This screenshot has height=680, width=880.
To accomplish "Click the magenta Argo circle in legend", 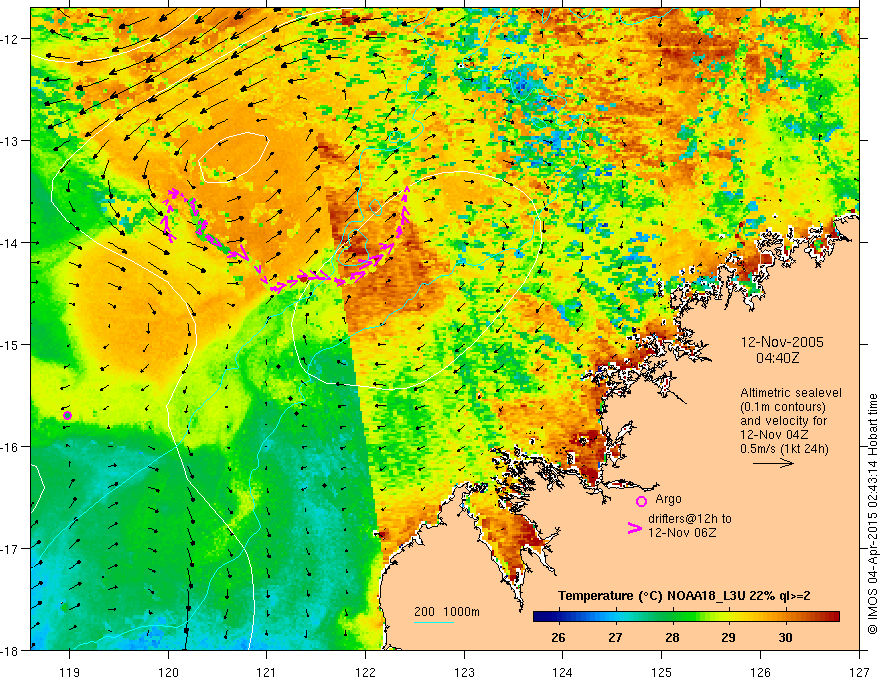I will (641, 501).
